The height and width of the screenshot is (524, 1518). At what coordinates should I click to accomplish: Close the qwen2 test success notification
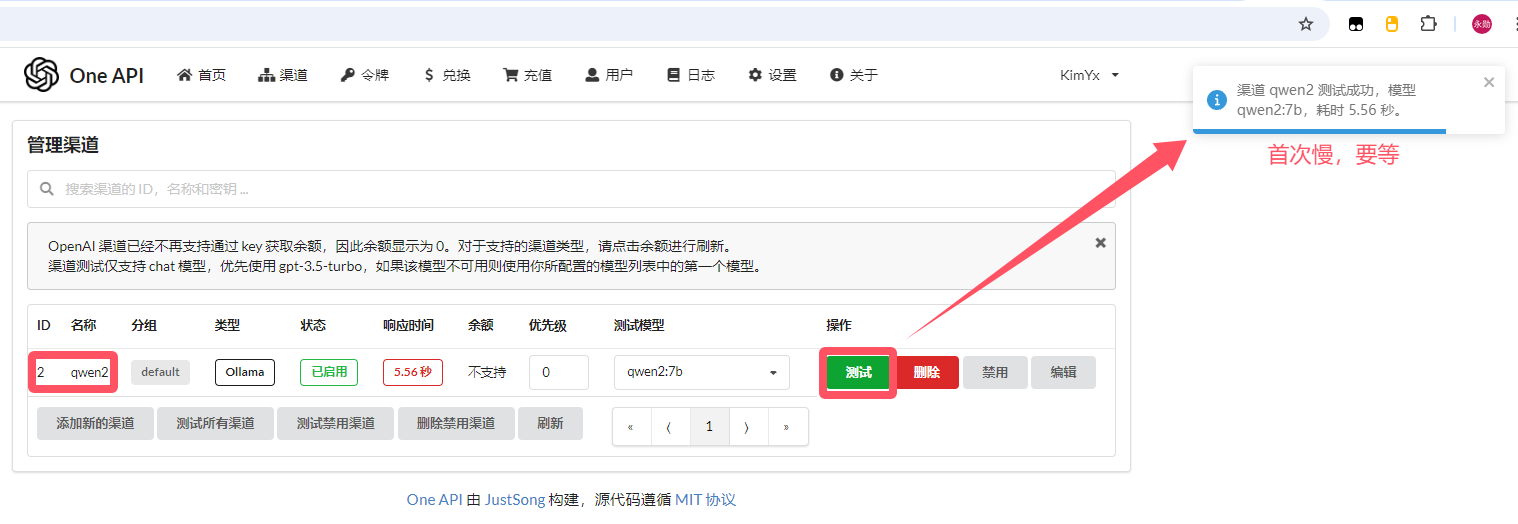coord(1489,82)
